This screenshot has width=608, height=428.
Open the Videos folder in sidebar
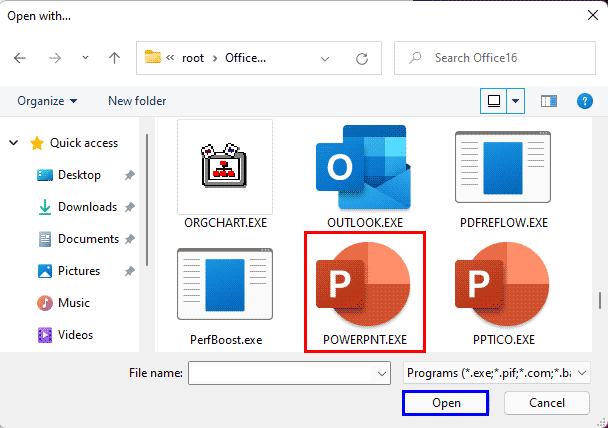pos(65,335)
